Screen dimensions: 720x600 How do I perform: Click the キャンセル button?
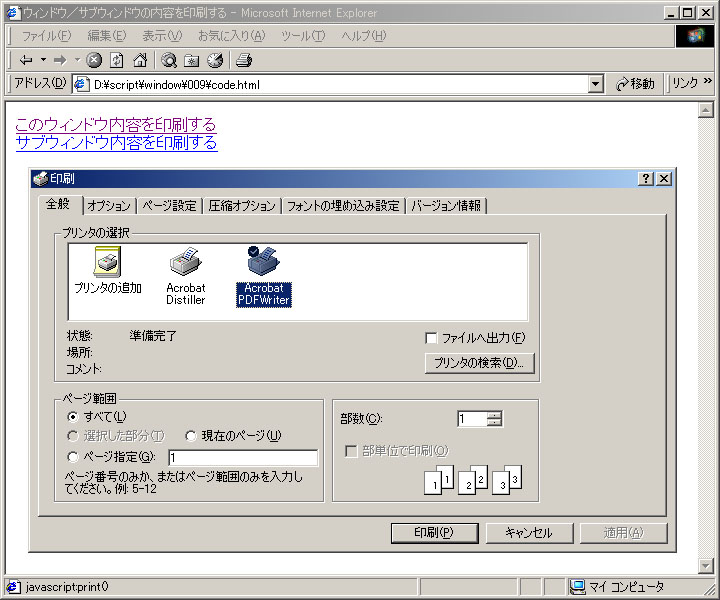click(x=529, y=533)
